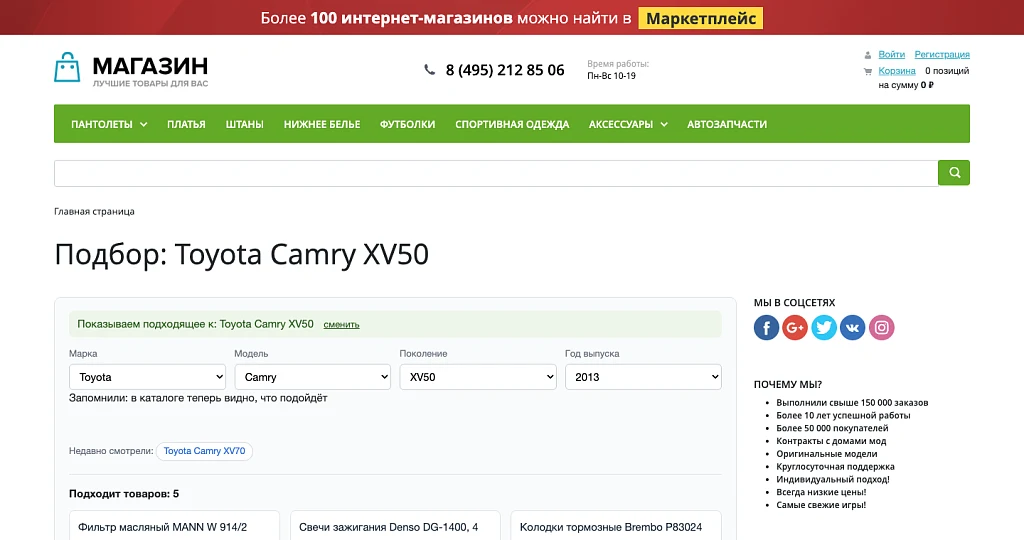Open the Корзина cart link
The width and height of the screenshot is (1024, 540).
[x=897, y=71]
